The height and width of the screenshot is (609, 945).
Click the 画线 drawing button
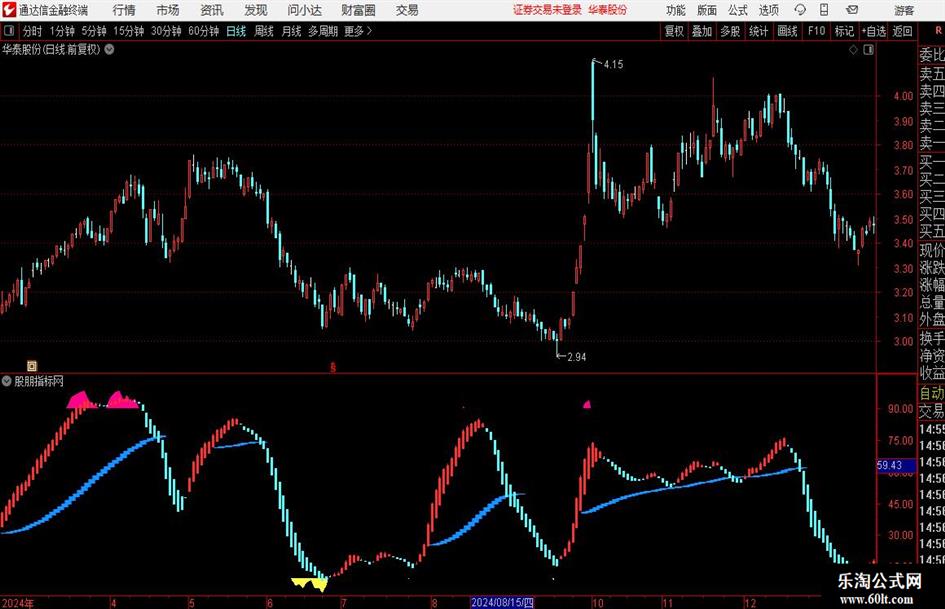click(787, 31)
